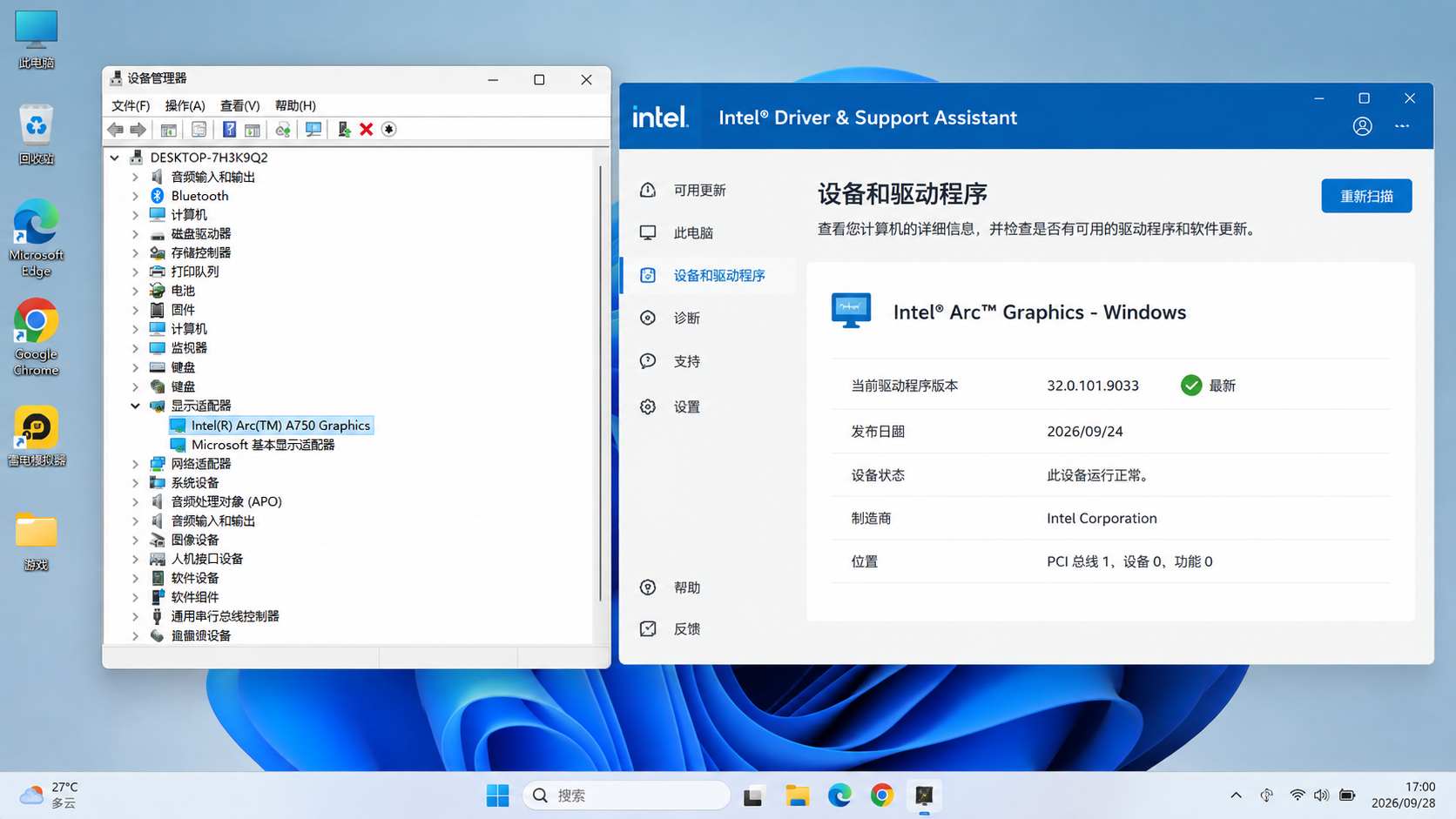Open Chrome from the taskbar
Image resolution: width=1456 pixels, height=819 pixels.
pos(881,796)
